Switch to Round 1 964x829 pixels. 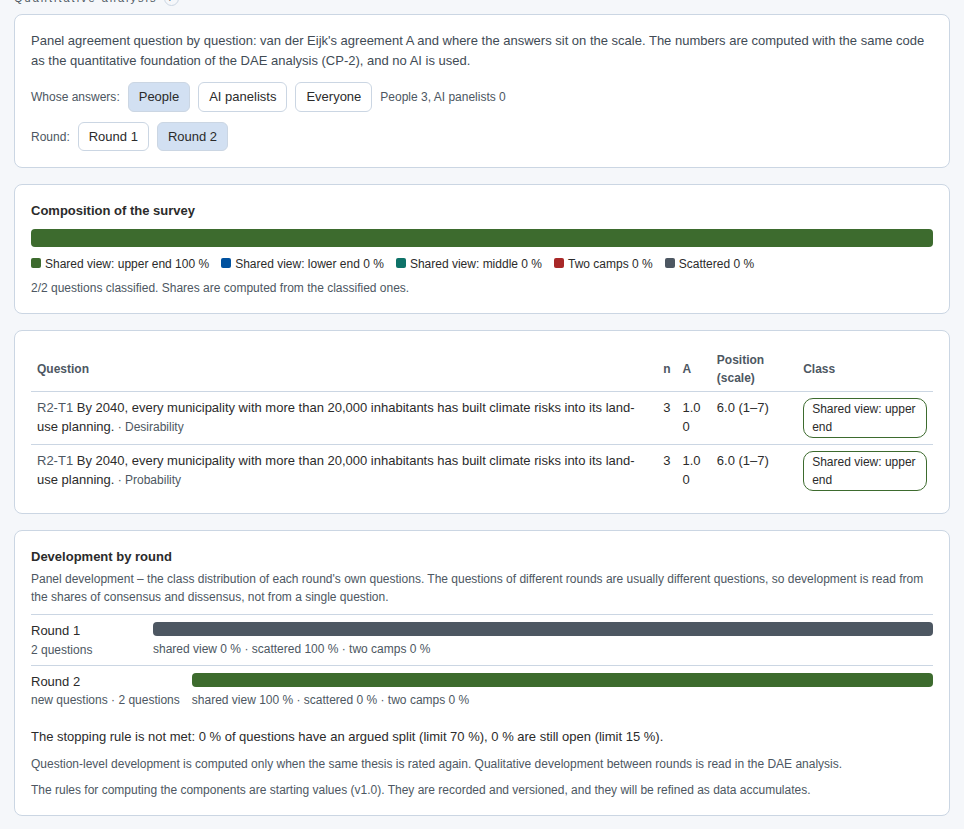[x=113, y=137]
